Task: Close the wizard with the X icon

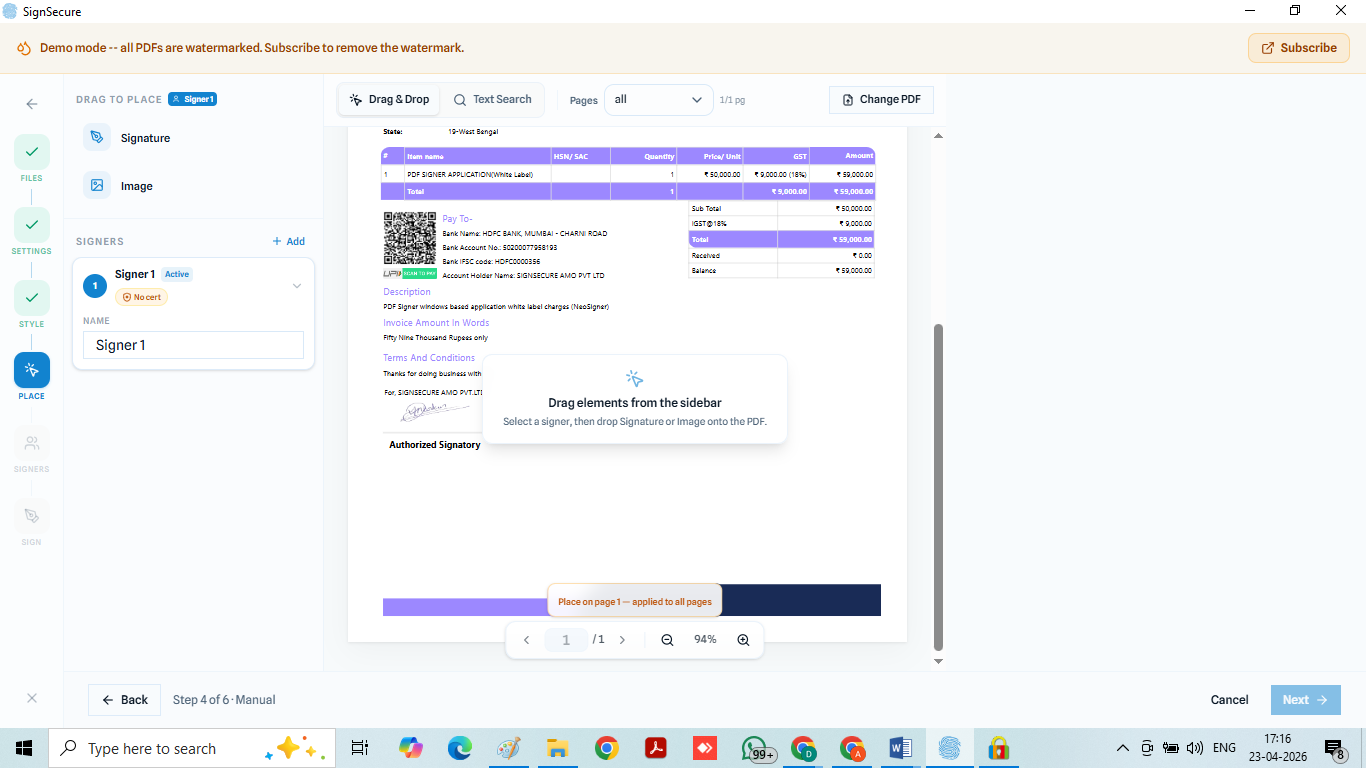Action: (x=32, y=699)
